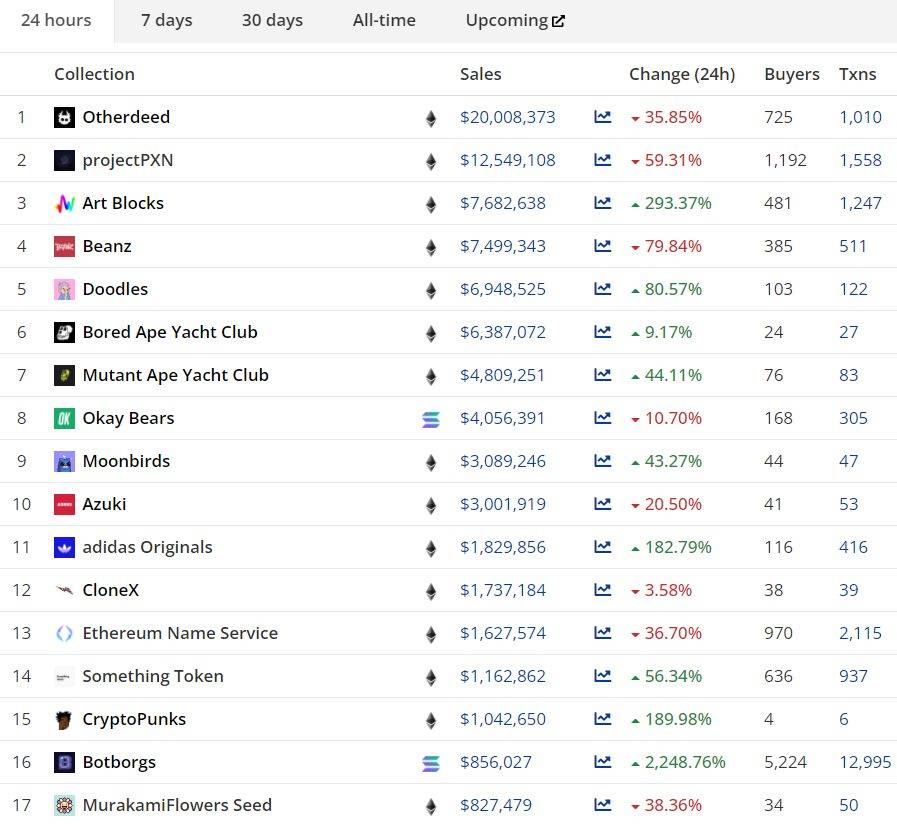This screenshot has width=897, height=826.
Task: Click the Sales column header
Action: pyautogui.click(x=481, y=74)
